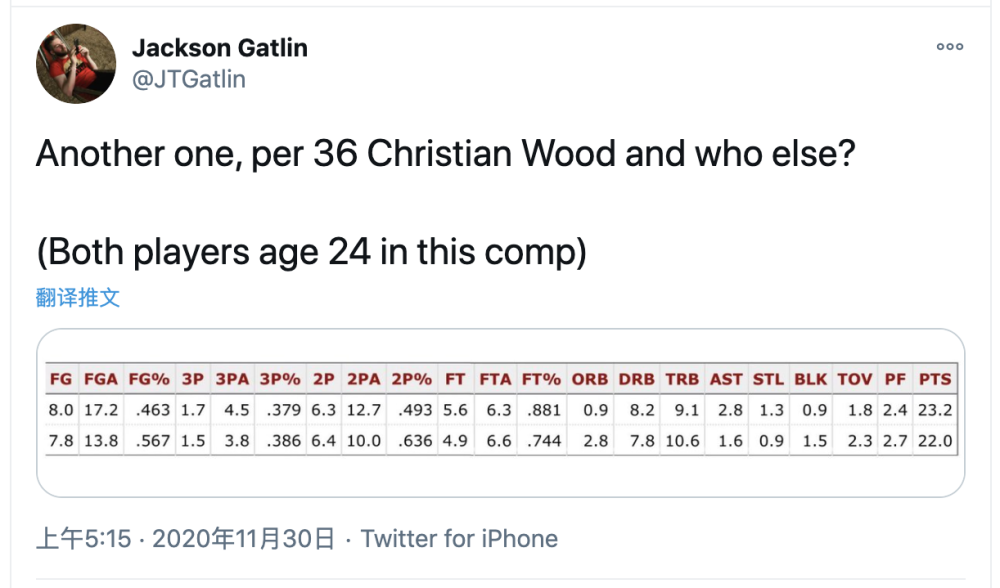Click the "Both players age 24" text line
The height and width of the screenshot is (588, 1000).
click(311, 252)
